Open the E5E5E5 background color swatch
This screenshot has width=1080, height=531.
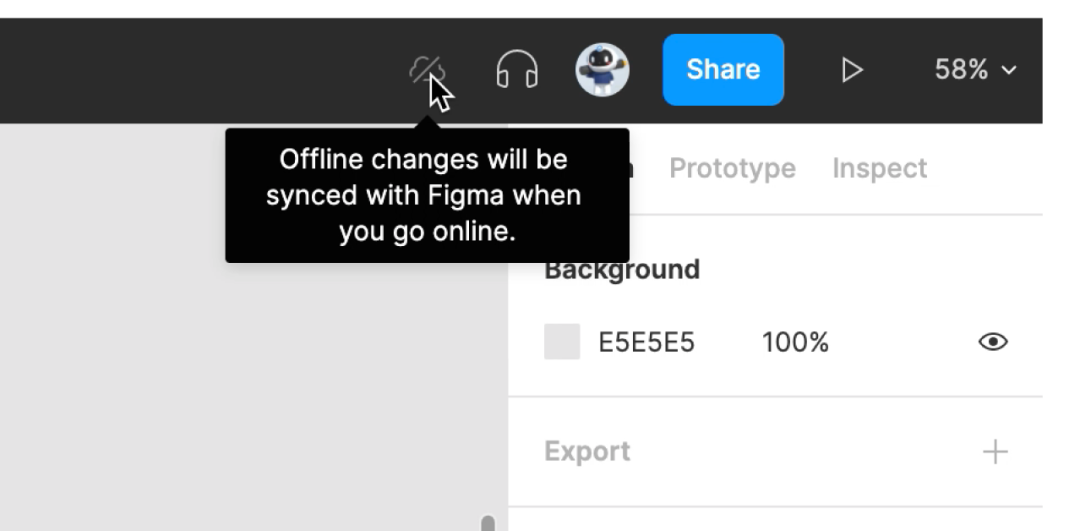pos(562,342)
